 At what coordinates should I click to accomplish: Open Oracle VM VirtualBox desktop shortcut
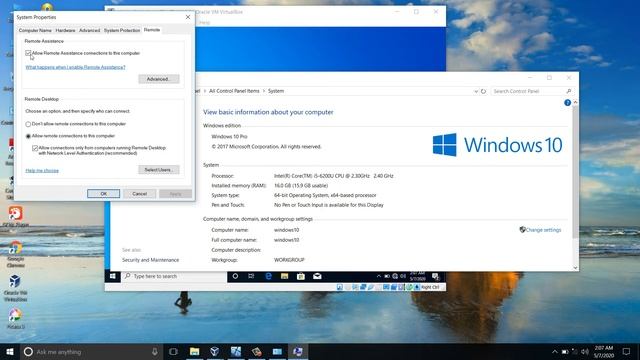[x=16, y=288]
